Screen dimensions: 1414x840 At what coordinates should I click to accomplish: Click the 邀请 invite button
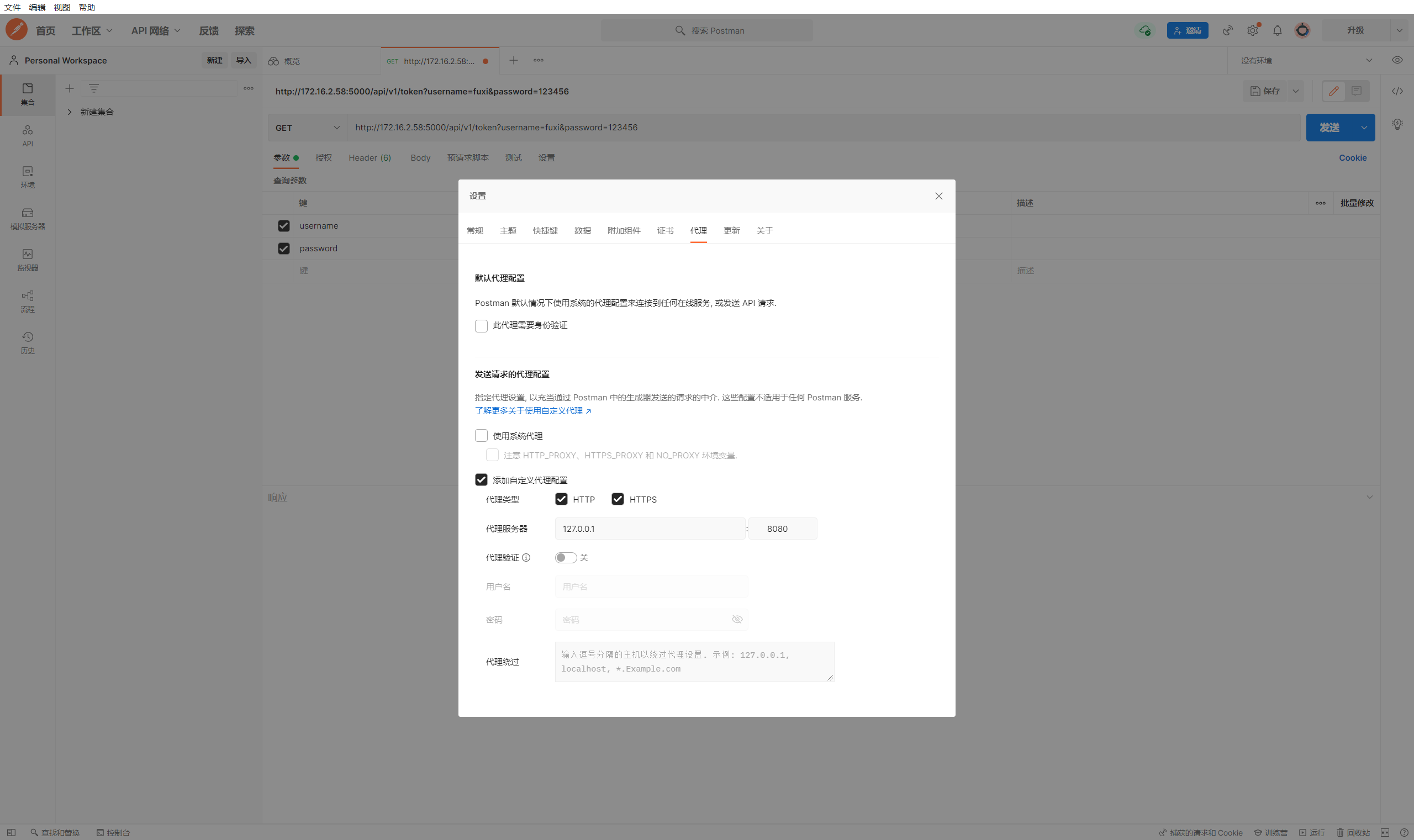point(1187,30)
